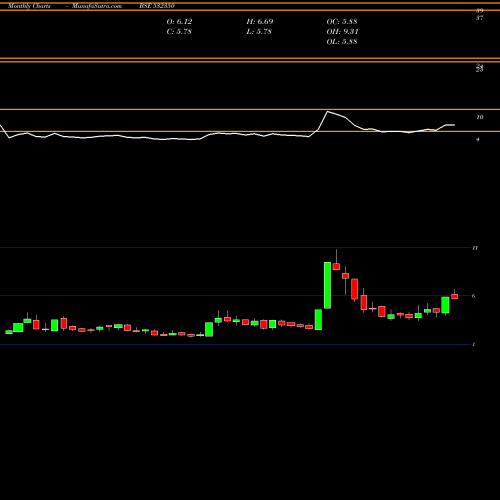Click the last red candlestick on the right
This screenshot has height=500, width=500.
tap(454, 296)
